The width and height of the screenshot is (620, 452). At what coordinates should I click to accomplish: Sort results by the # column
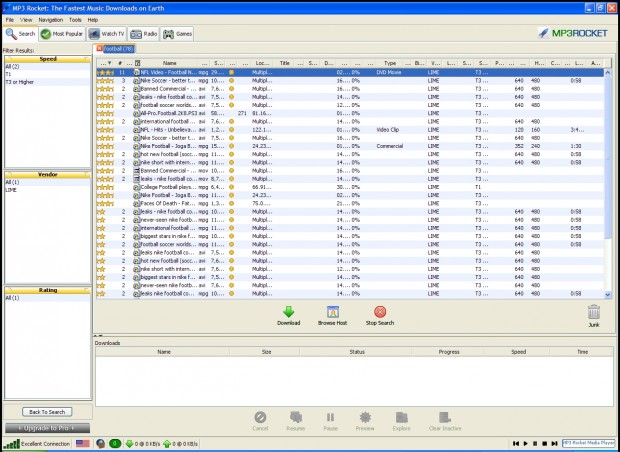120,63
